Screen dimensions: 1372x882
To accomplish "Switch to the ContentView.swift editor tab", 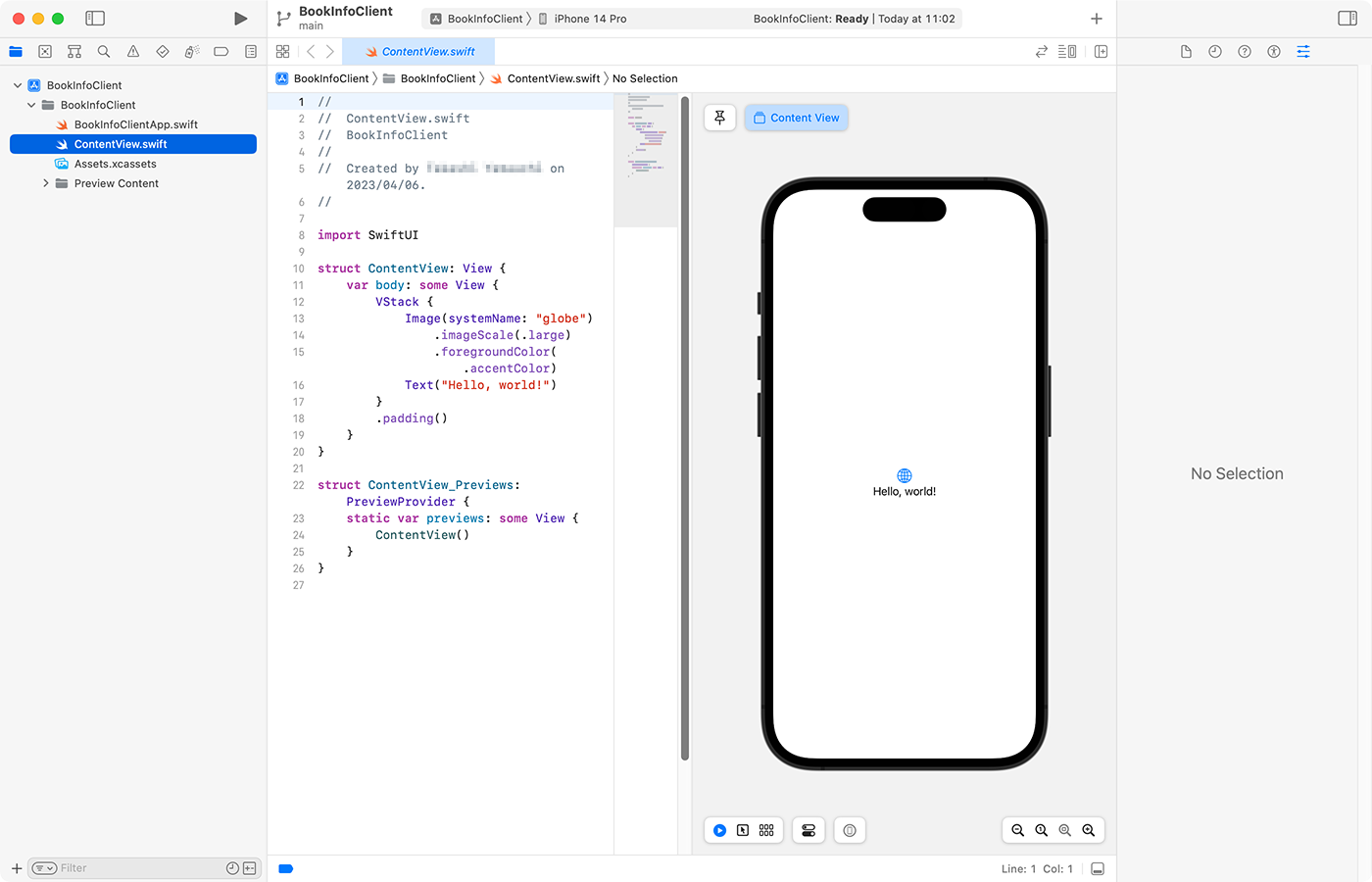I will tap(418, 51).
